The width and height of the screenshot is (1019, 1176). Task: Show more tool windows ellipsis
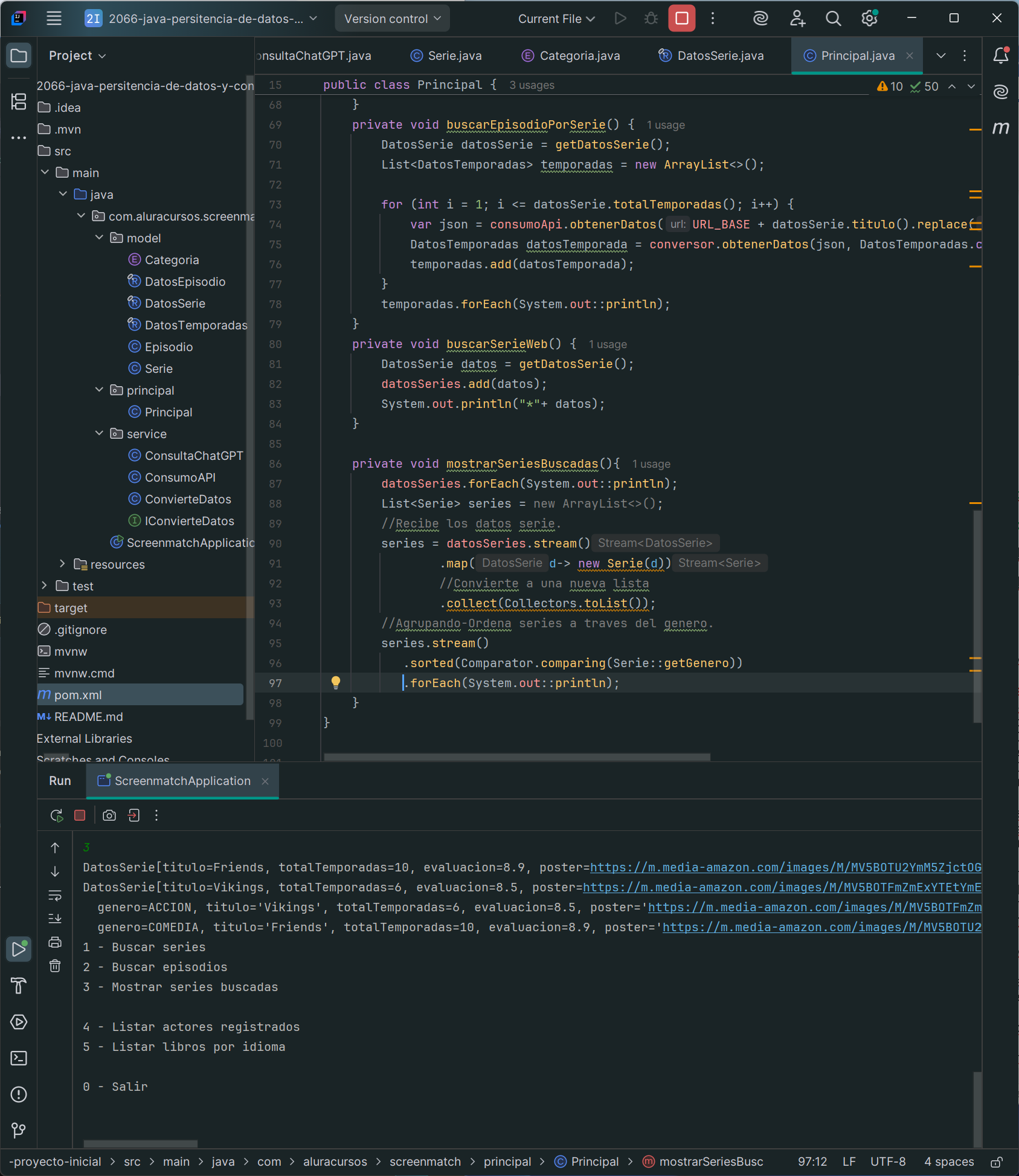19,138
